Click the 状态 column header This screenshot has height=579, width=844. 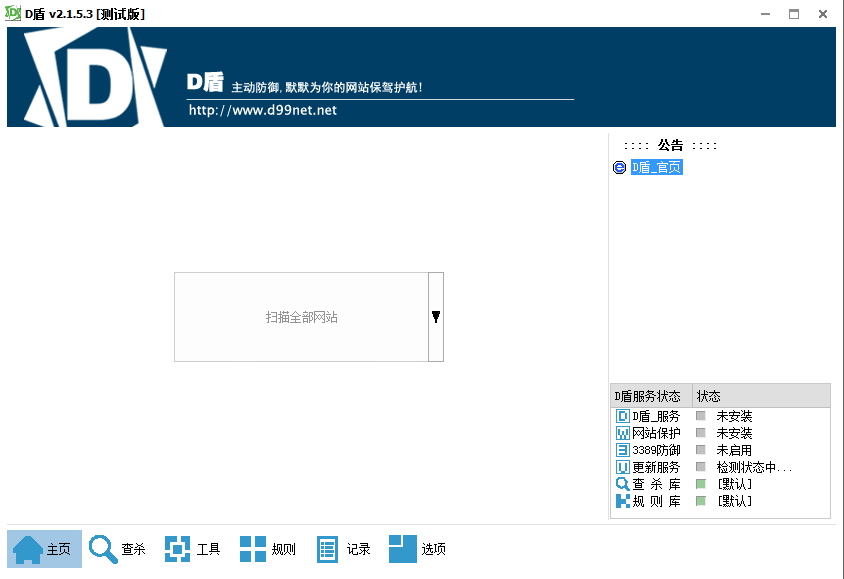pos(761,396)
